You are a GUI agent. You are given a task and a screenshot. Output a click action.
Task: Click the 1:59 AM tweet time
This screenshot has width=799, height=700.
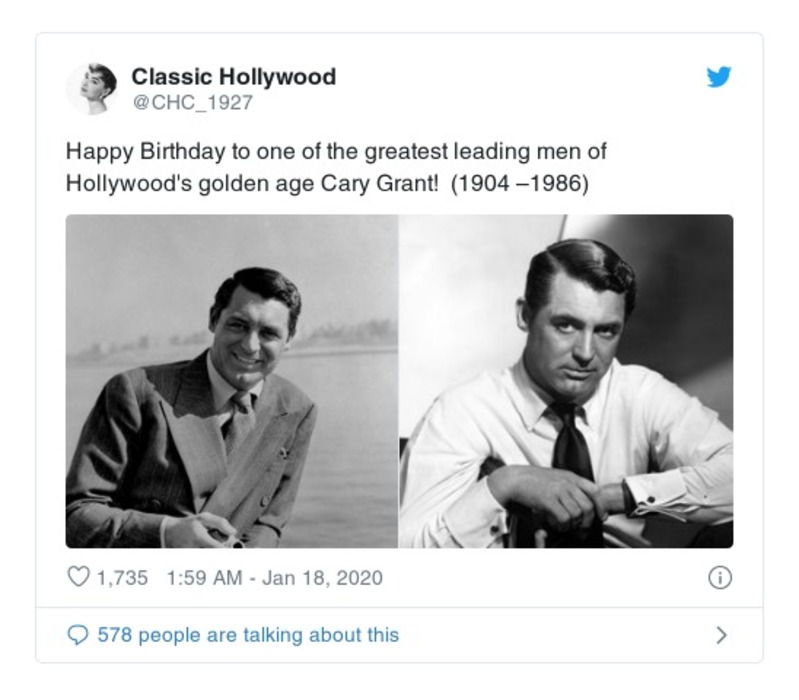(204, 578)
